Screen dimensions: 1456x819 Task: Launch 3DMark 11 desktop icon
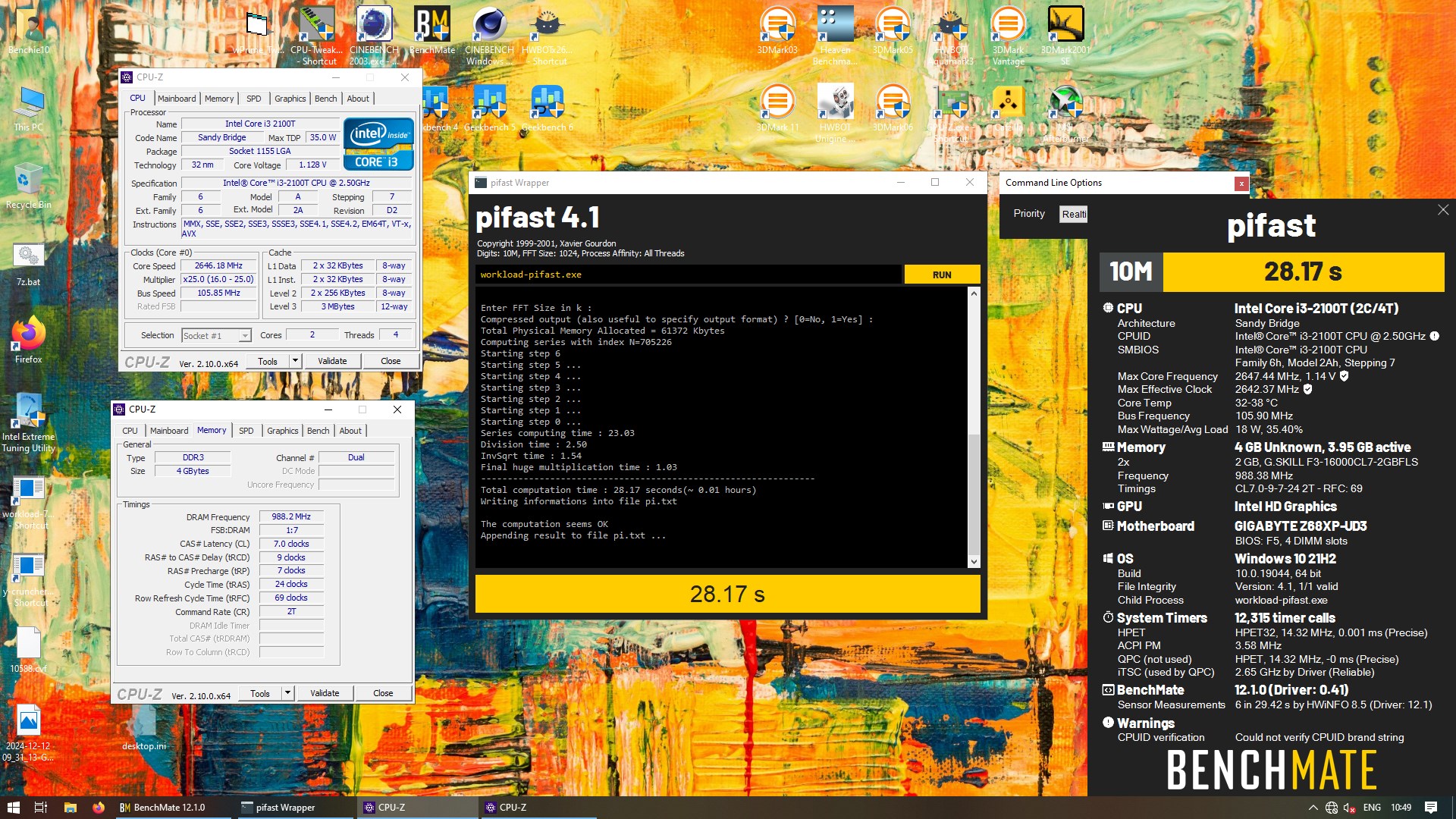(777, 108)
